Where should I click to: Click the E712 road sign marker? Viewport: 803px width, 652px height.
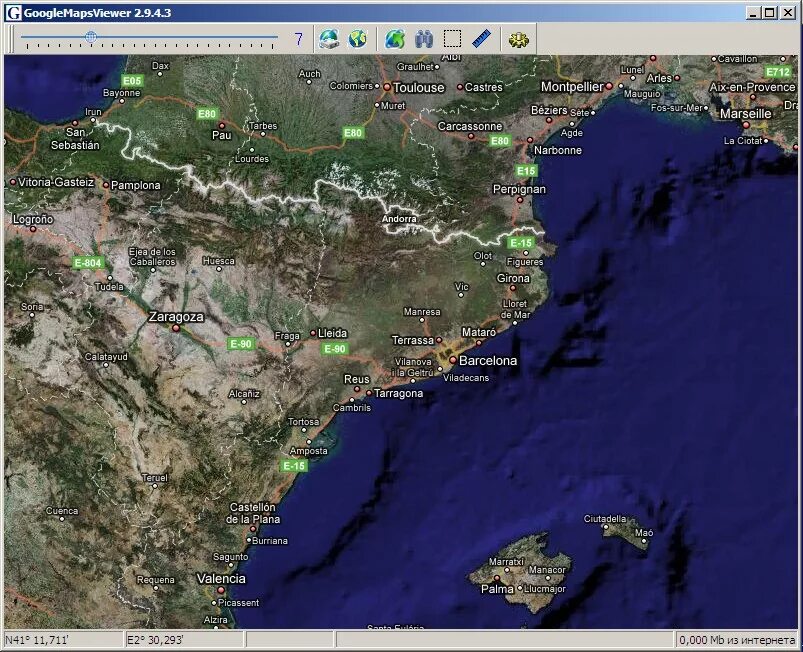click(778, 72)
